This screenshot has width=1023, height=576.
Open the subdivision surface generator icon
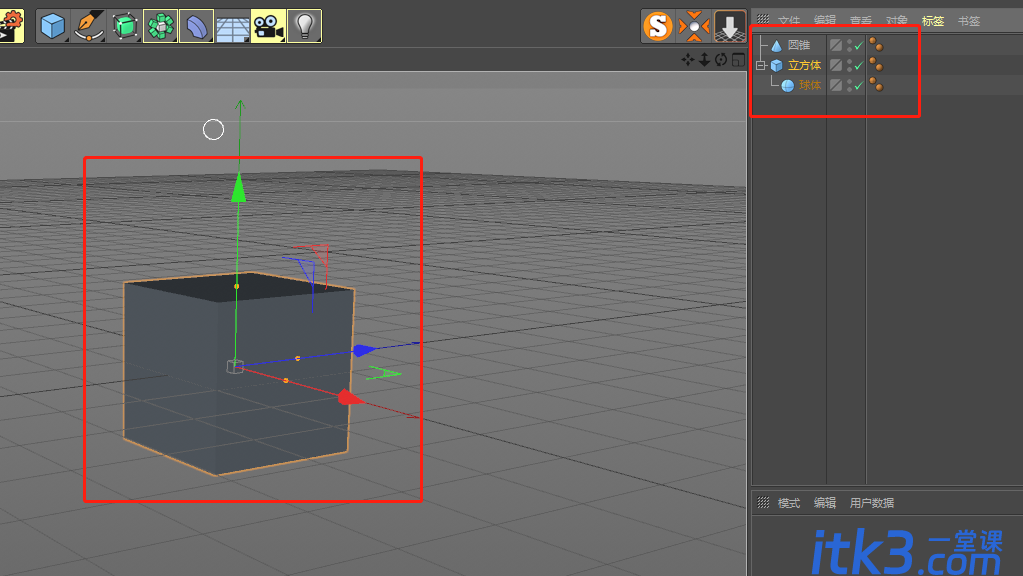pos(125,26)
